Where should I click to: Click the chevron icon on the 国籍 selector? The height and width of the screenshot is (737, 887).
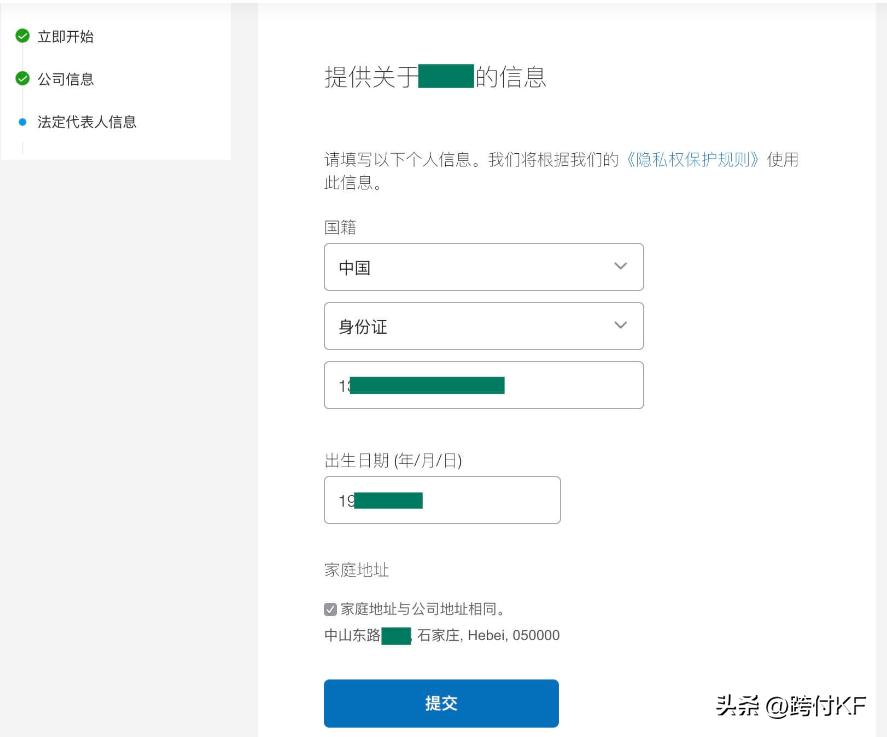pos(620,267)
